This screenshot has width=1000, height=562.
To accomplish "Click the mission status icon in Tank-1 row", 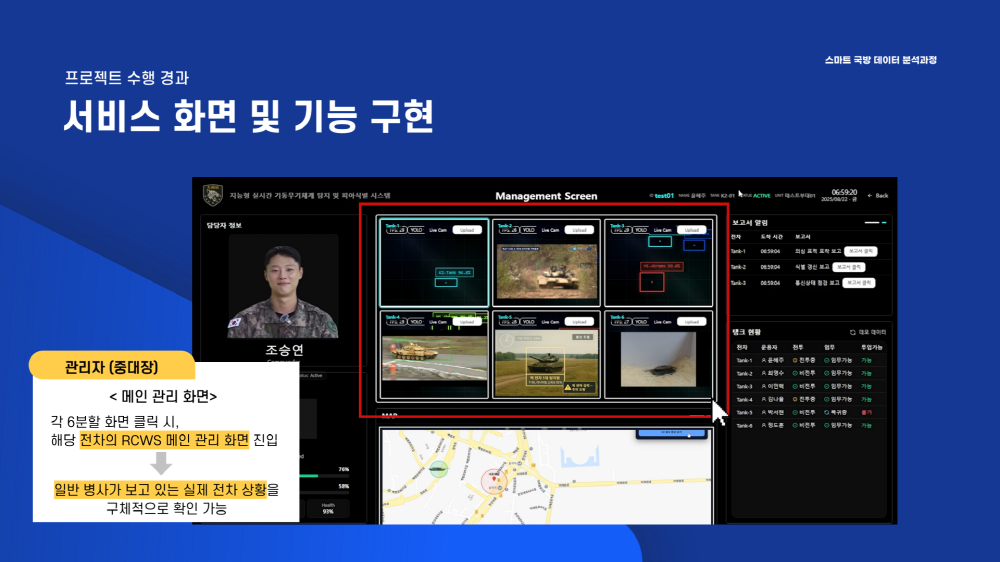I will 827,360.
